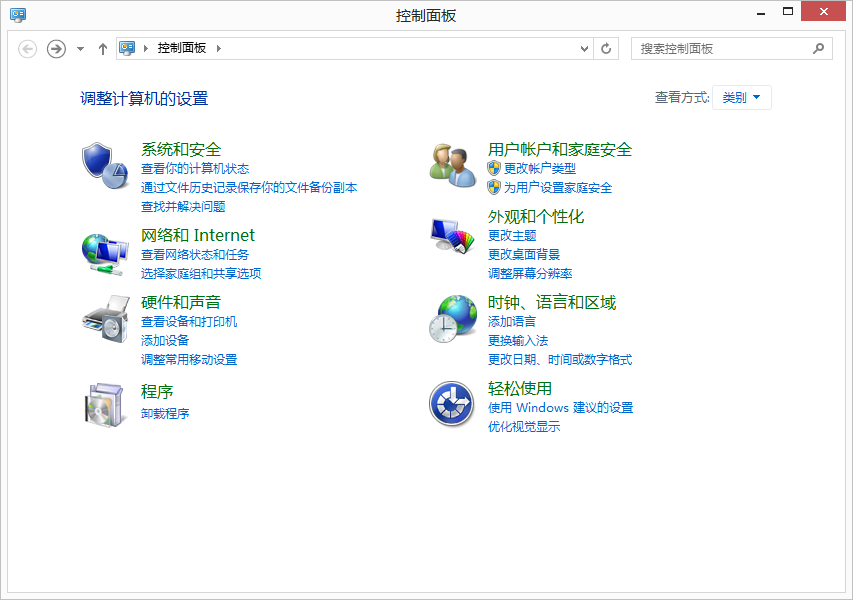Open the 系统和安全 shield icon
The width and height of the screenshot is (853, 600).
pyautogui.click(x=105, y=165)
